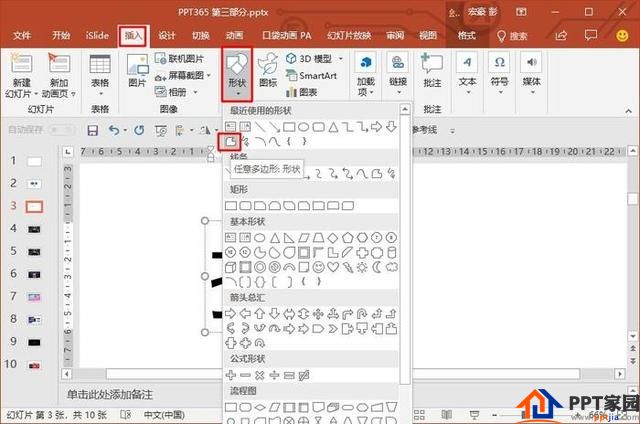640x424 pixels.
Task: Choose the oval in recently used shapes
Action: click(303, 127)
